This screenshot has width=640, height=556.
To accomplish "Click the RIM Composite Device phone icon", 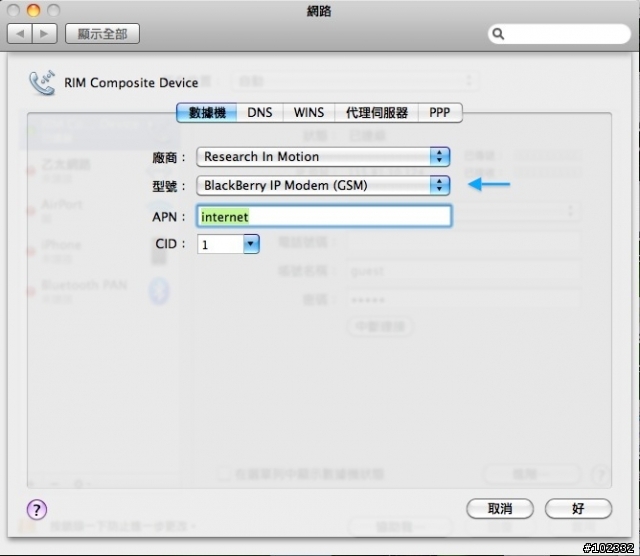I will click(x=42, y=82).
